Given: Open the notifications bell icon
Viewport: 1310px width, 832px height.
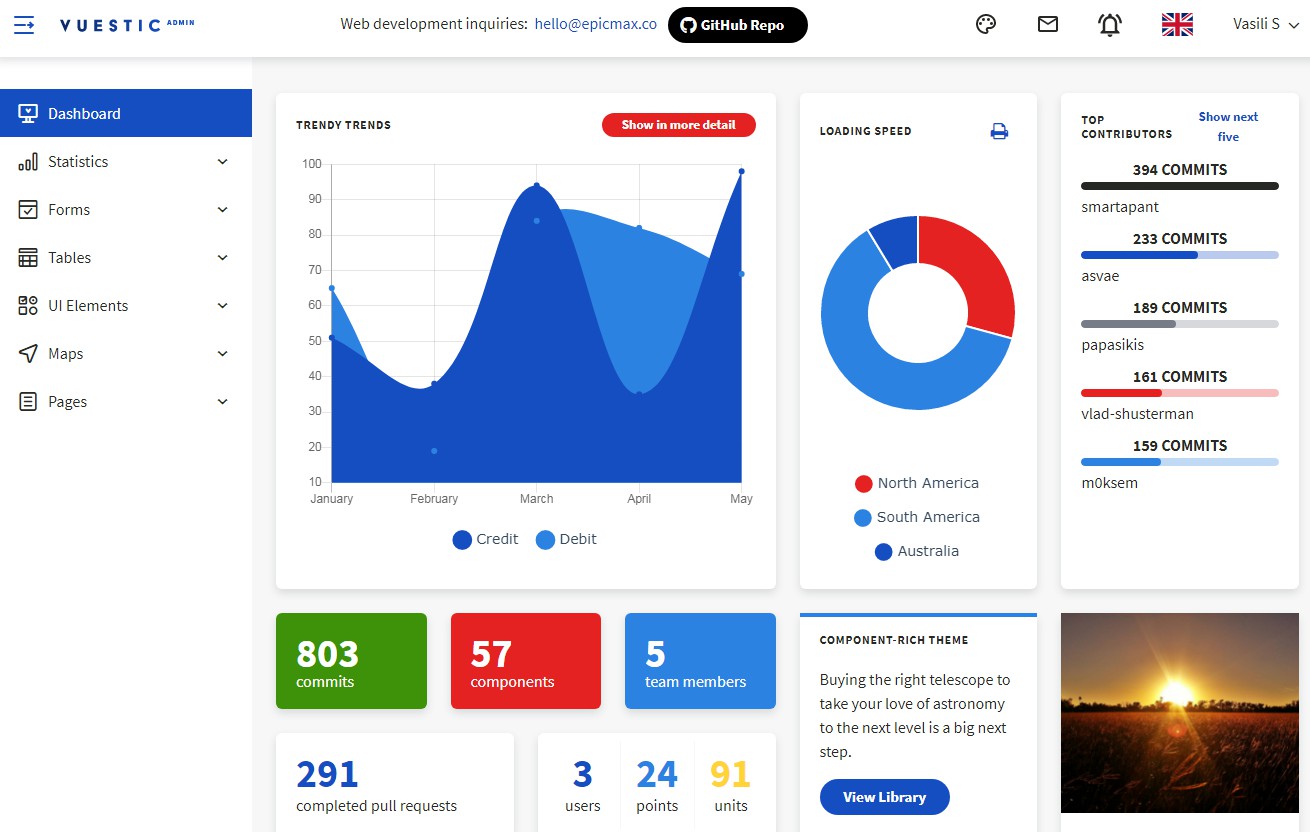Looking at the screenshot, I should (1109, 25).
